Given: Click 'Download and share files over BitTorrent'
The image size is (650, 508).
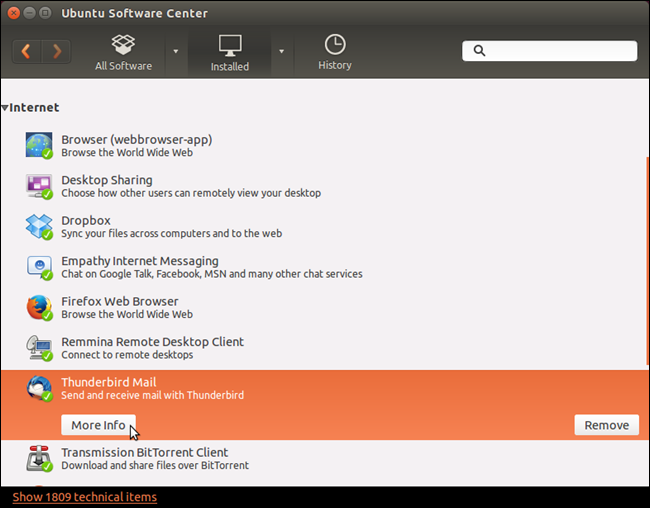Looking at the screenshot, I should 155,465.
